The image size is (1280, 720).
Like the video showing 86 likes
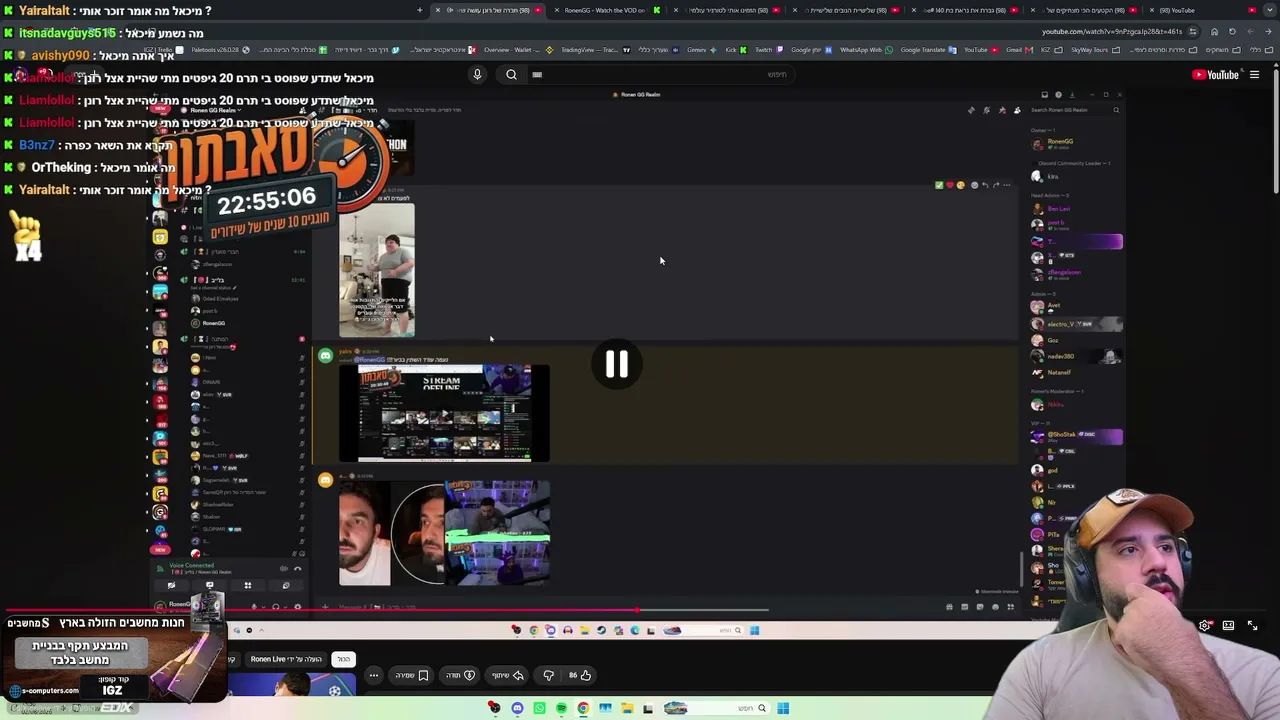(580, 675)
